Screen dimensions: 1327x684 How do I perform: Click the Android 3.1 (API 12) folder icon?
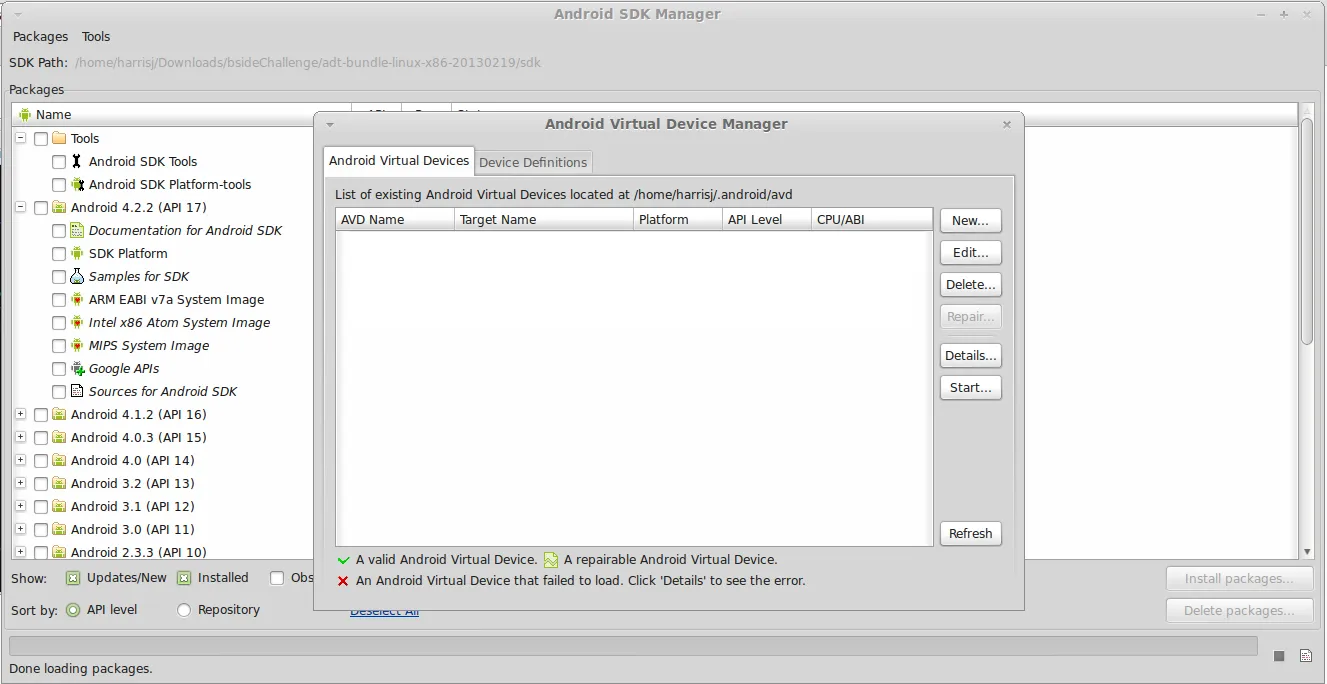point(59,506)
